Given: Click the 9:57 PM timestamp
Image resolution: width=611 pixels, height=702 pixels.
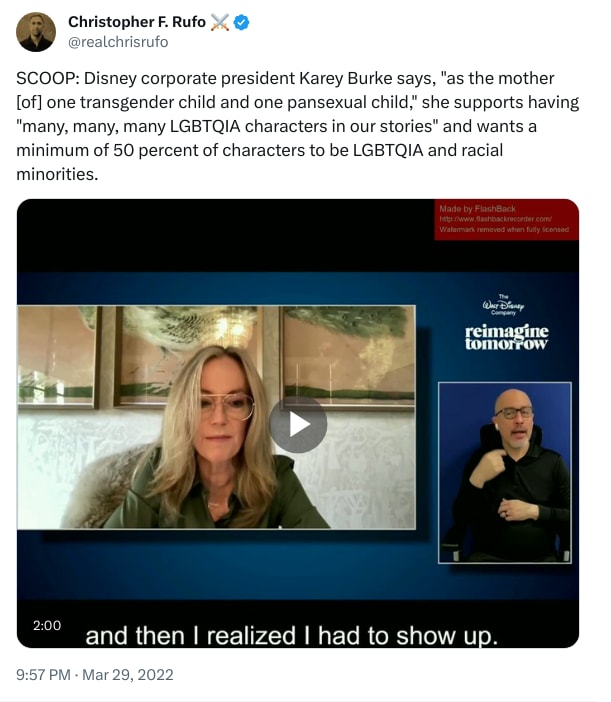Looking at the screenshot, I should tap(43, 675).
